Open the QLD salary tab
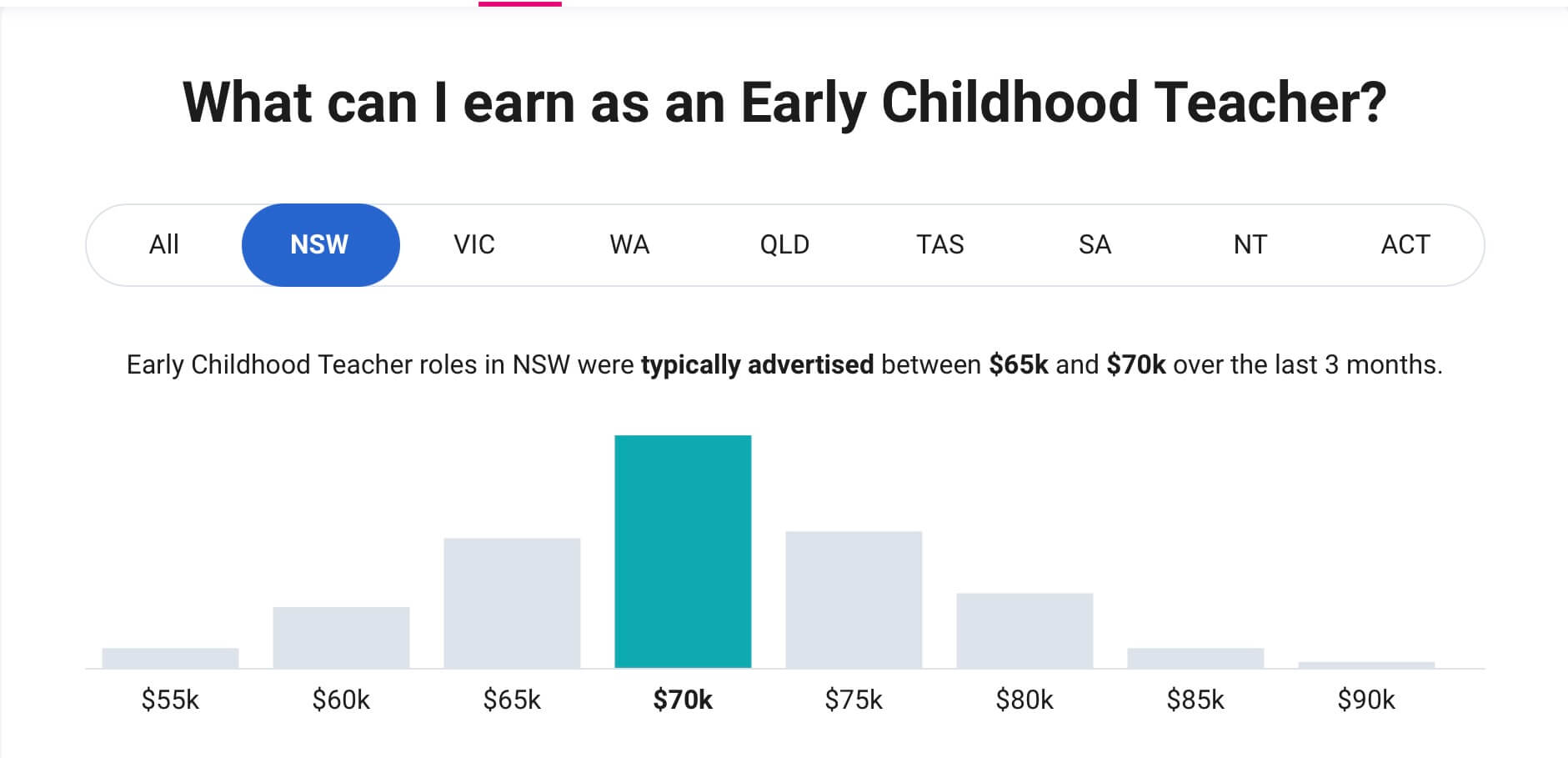Image resolution: width=1568 pixels, height=758 pixels. click(x=784, y=245)
